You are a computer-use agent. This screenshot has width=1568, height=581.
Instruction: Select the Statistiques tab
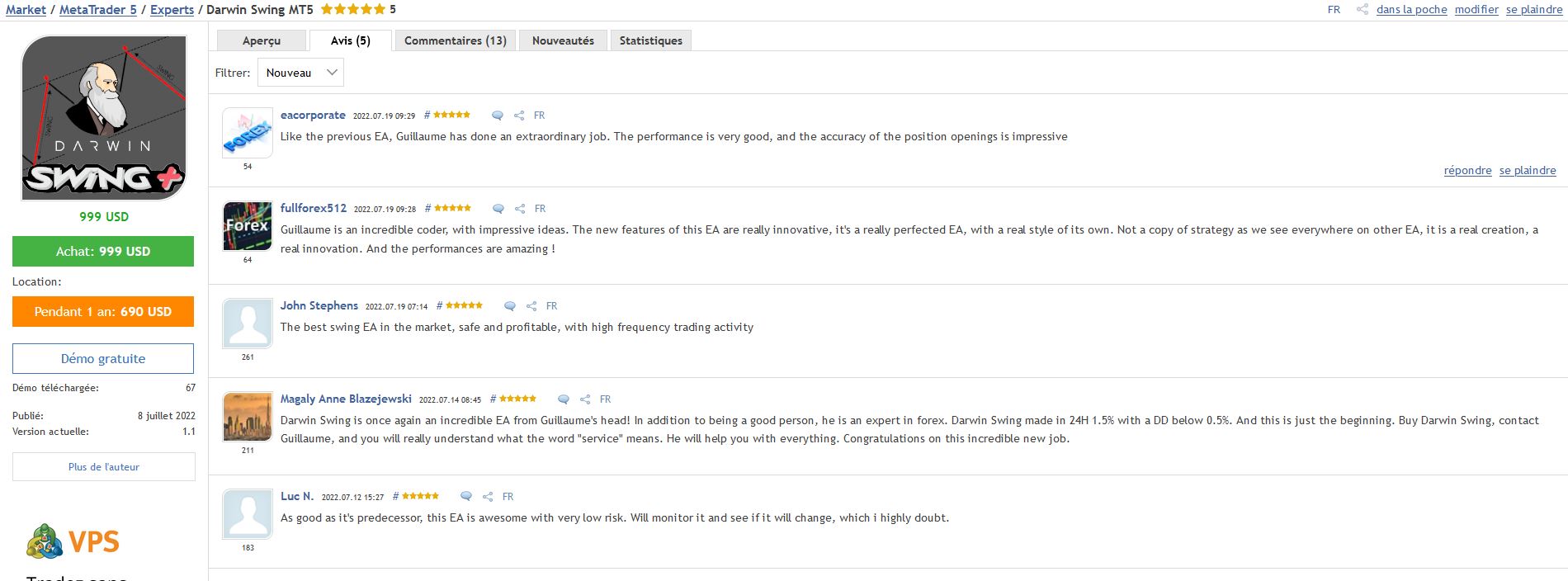[x=650, y=40]
